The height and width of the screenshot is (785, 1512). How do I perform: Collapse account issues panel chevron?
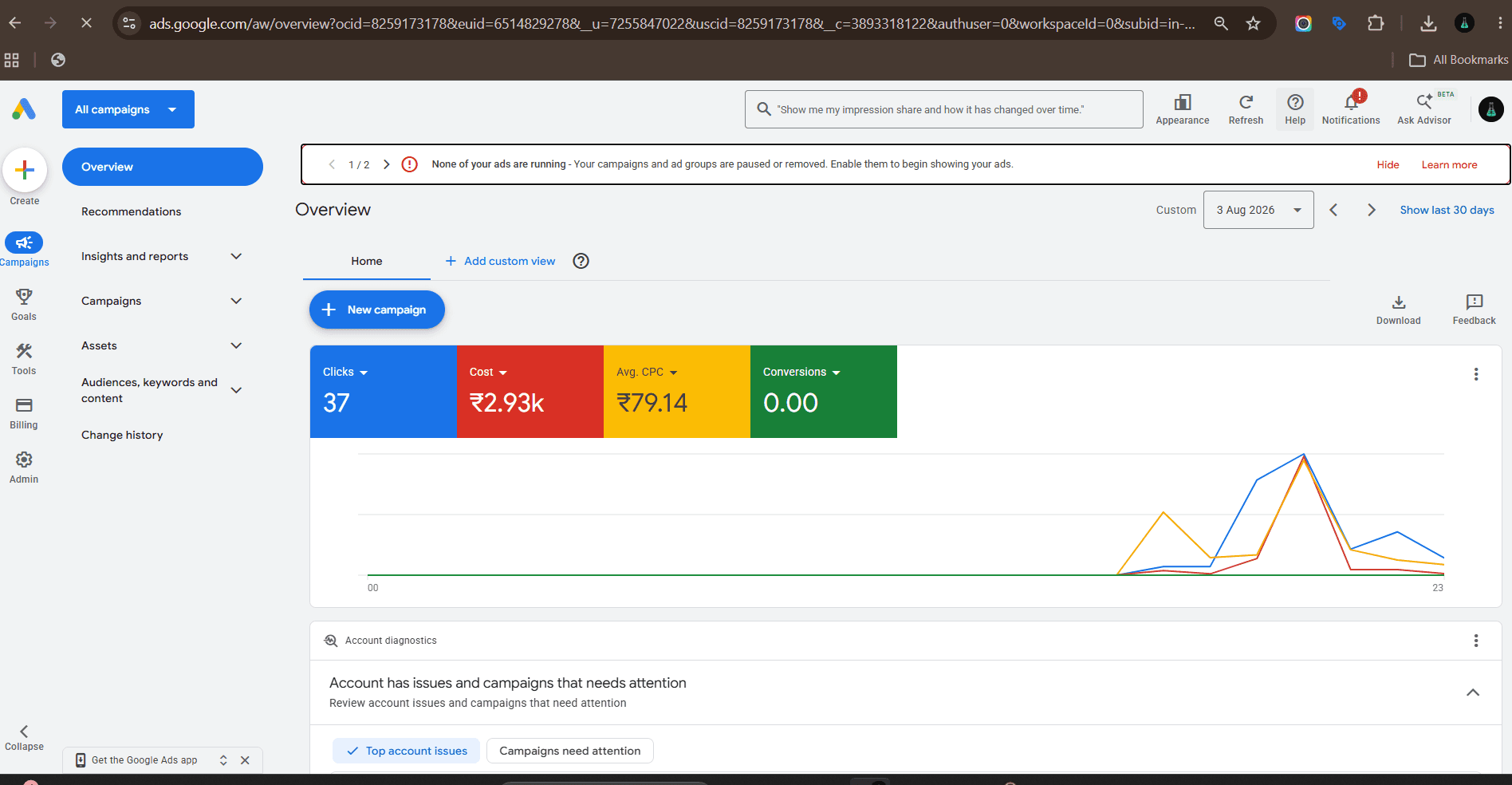[x=1473, y=692]
